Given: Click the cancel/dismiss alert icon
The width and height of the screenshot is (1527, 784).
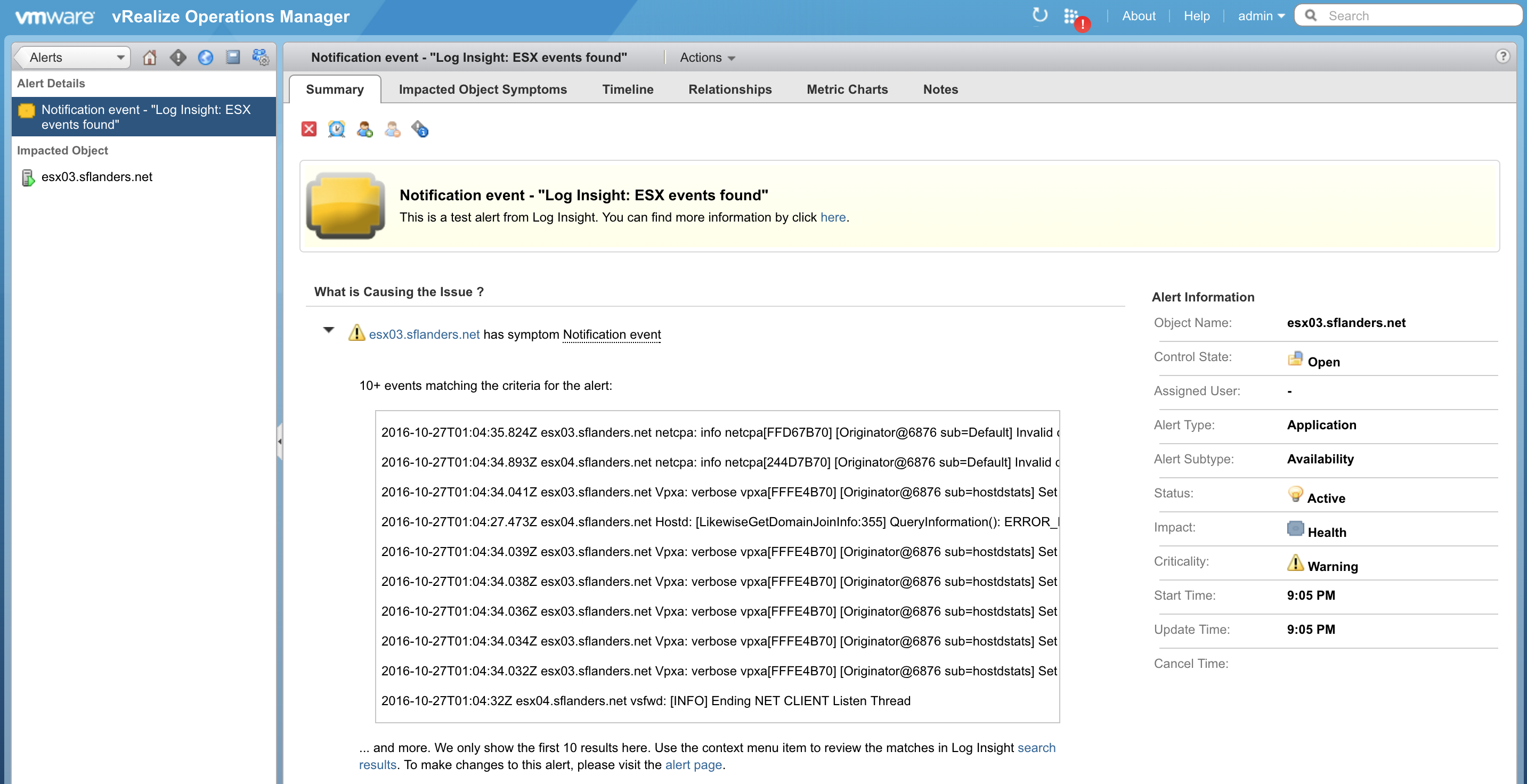Looking at the screenshot, I should [x=309, y=128].
